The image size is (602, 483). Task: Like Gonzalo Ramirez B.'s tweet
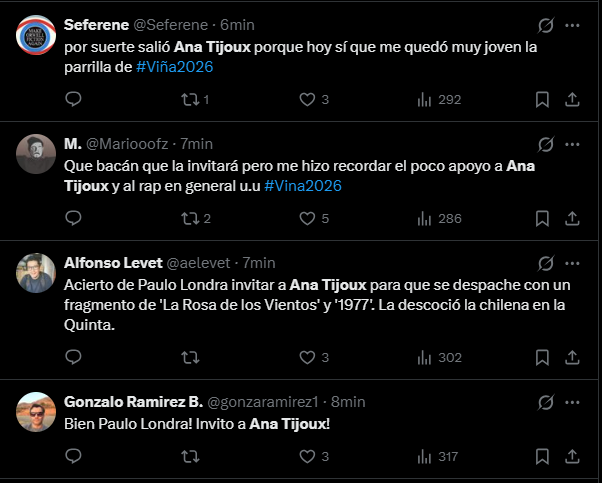pyautogui.click(x=309, y=457)
